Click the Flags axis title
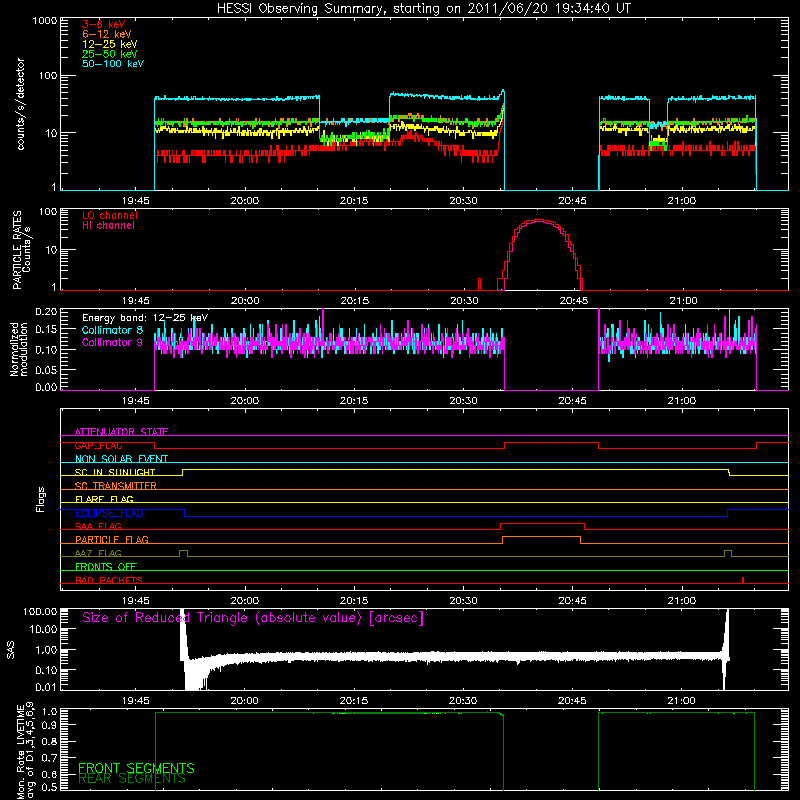800x800 pixels. click(x=41, y=499)
